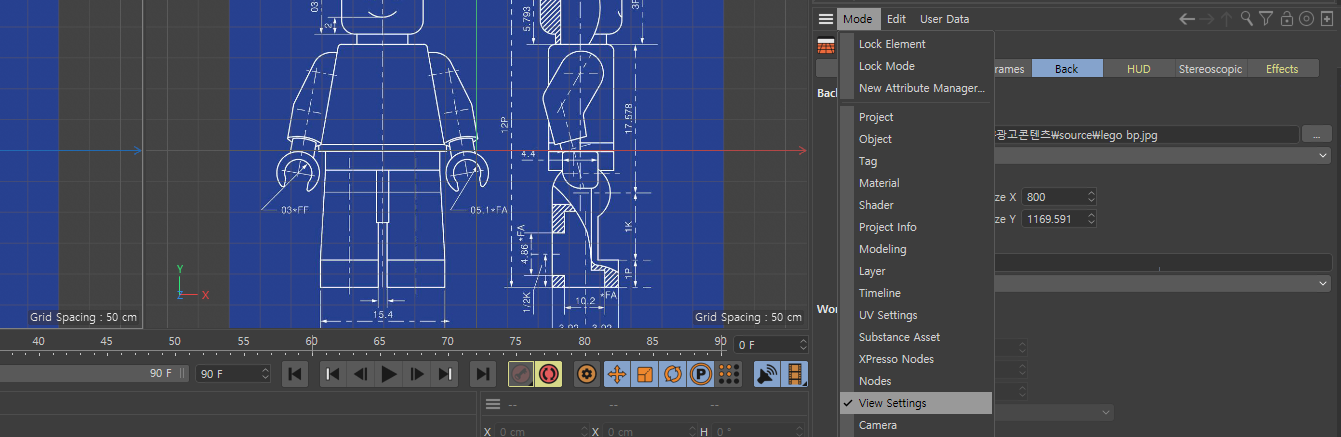Toggle sound playback speaker icon
The height and width of the screenshot is (437, 1341).
(767, 374)
